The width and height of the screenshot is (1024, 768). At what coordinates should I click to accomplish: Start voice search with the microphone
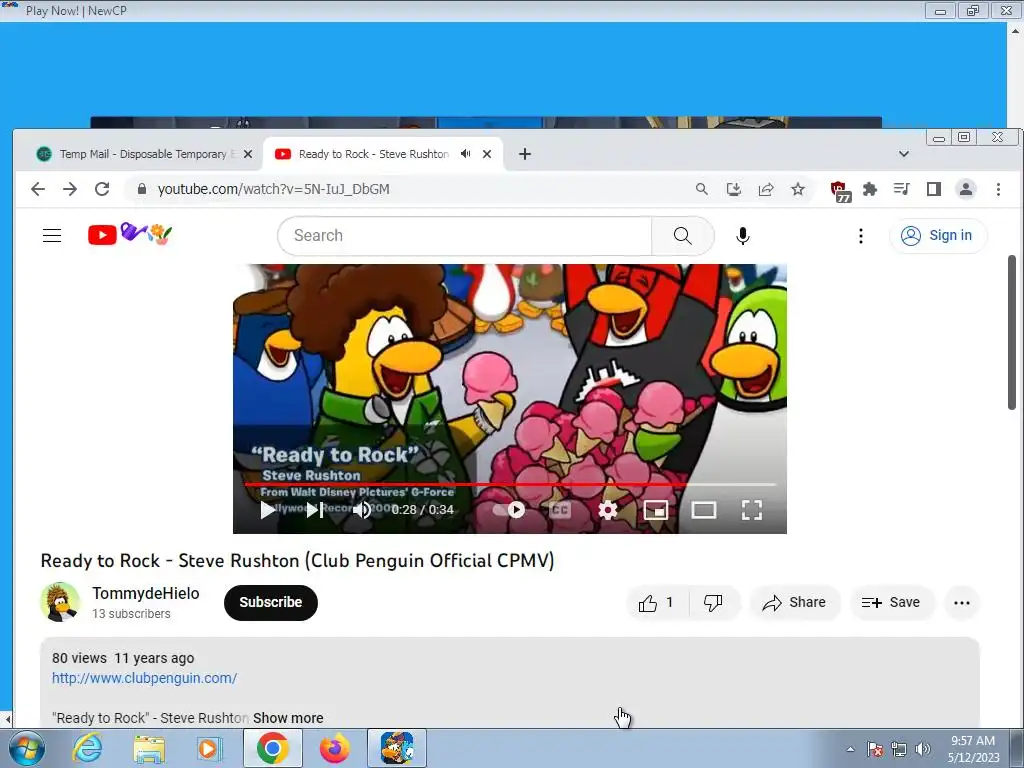pos(743,236)
